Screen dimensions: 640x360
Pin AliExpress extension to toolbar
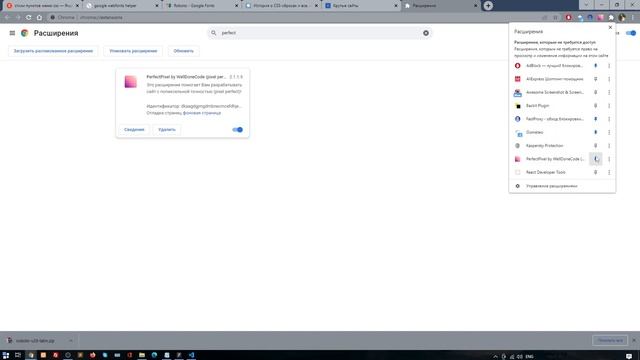(596, 79)
